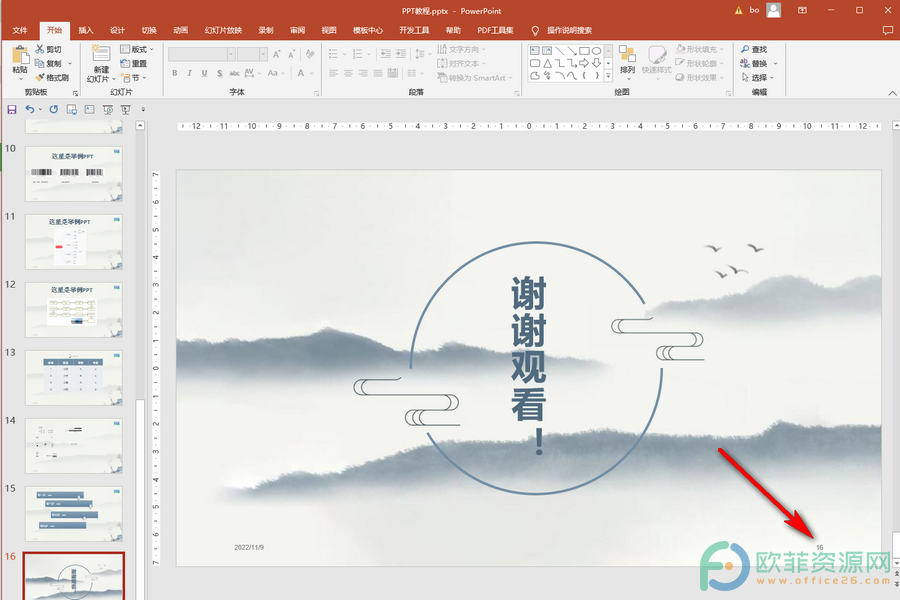Click the user account avatar icon

coord(774,10)
